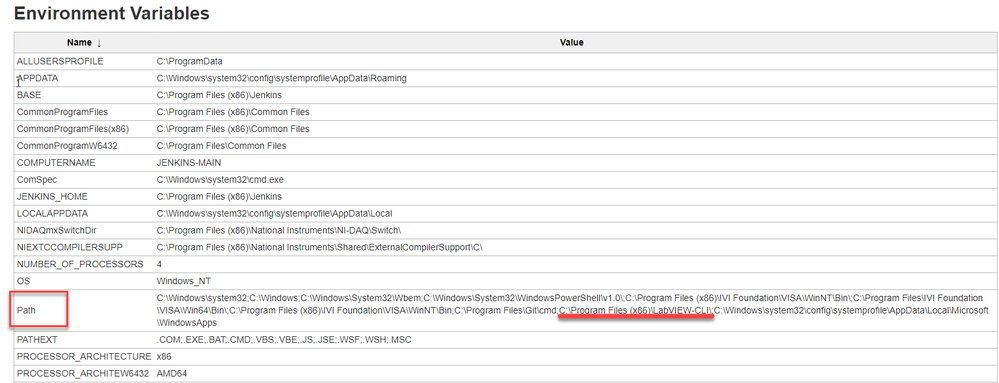Select the NIEXTCCOMPILERSUPP variable name
This screenshot has width=999, height=383.
click(69, 247)
